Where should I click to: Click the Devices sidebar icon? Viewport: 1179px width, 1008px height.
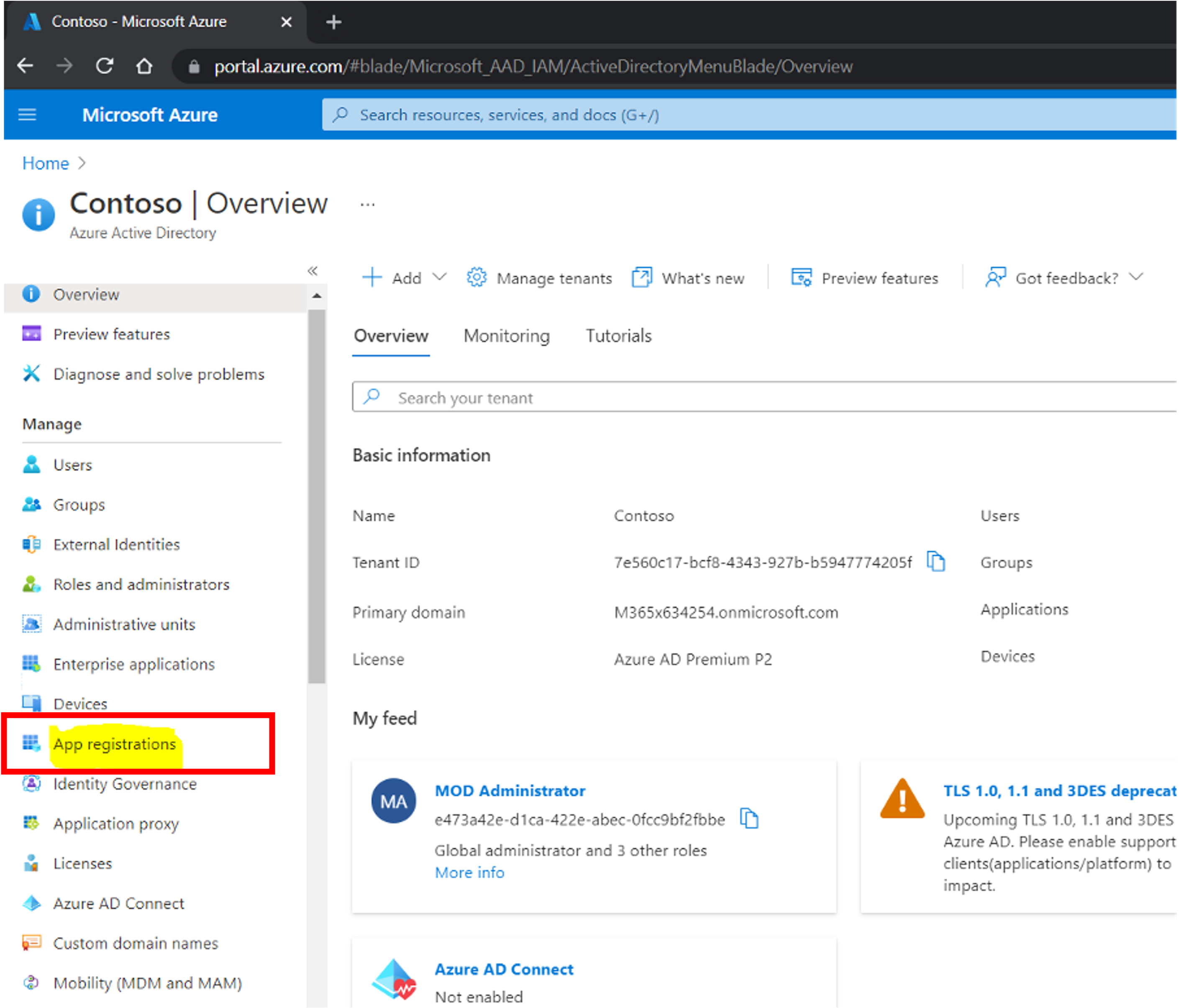click(32, 703)
